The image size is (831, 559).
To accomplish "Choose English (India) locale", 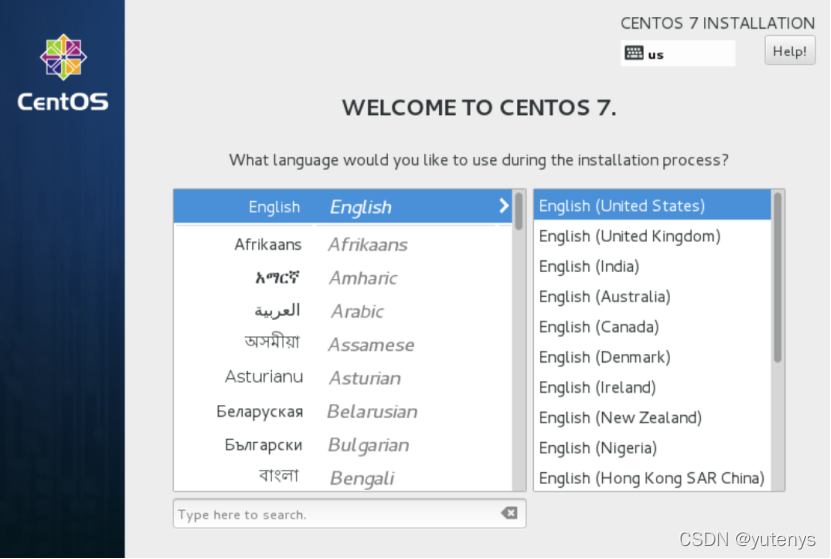I will coord(652,266).
